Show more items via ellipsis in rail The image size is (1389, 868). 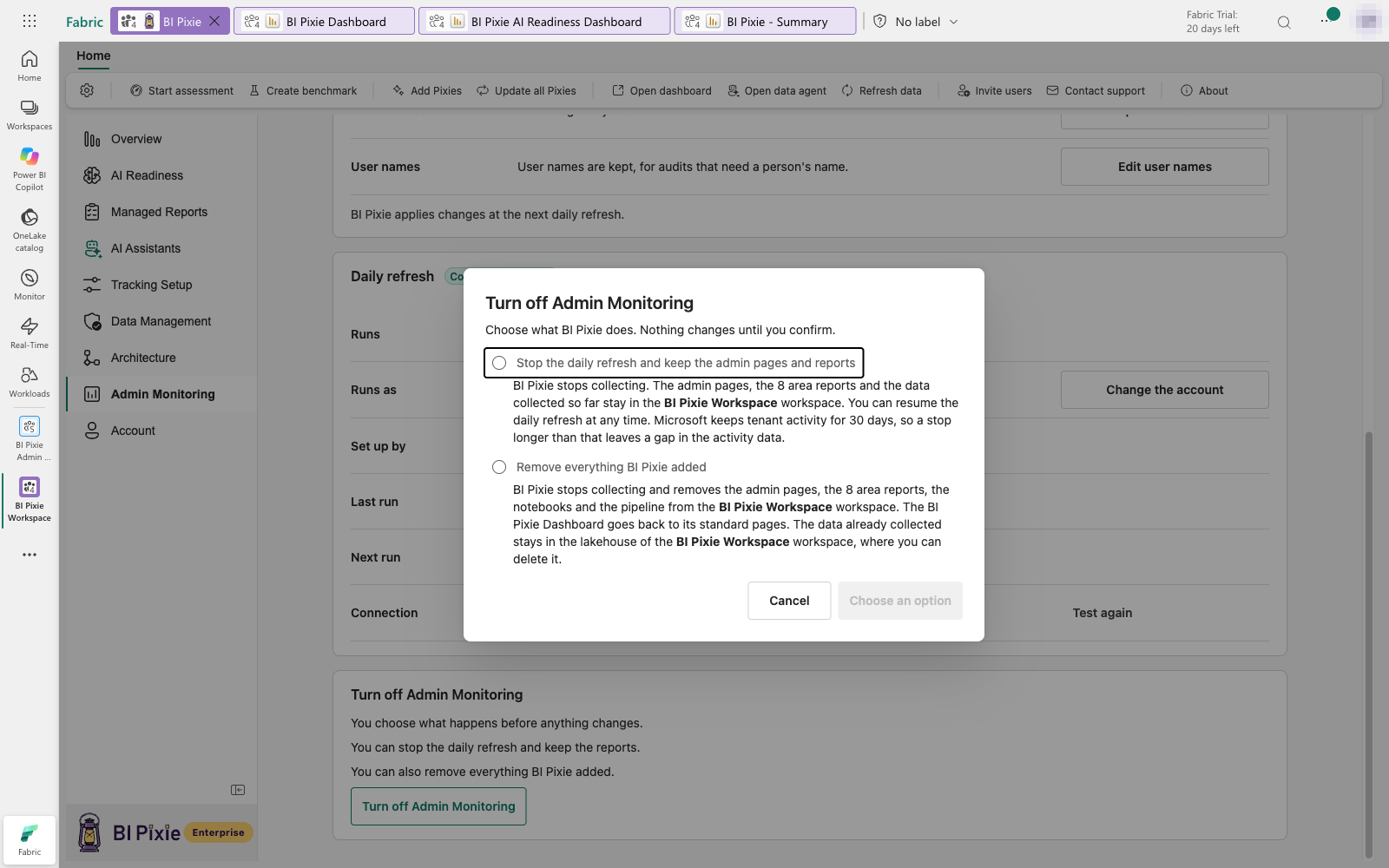(x=30, y=555)
